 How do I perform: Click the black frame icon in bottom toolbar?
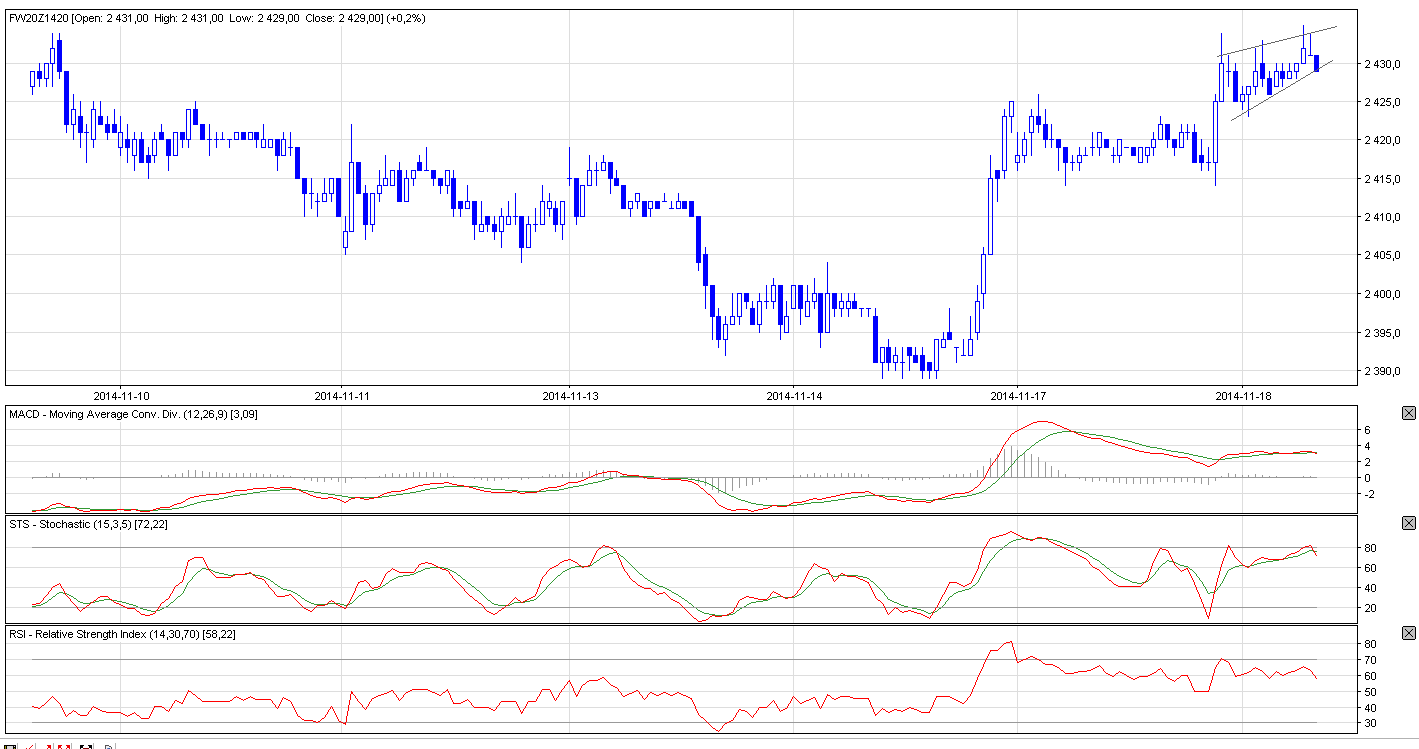pos(86,746)
